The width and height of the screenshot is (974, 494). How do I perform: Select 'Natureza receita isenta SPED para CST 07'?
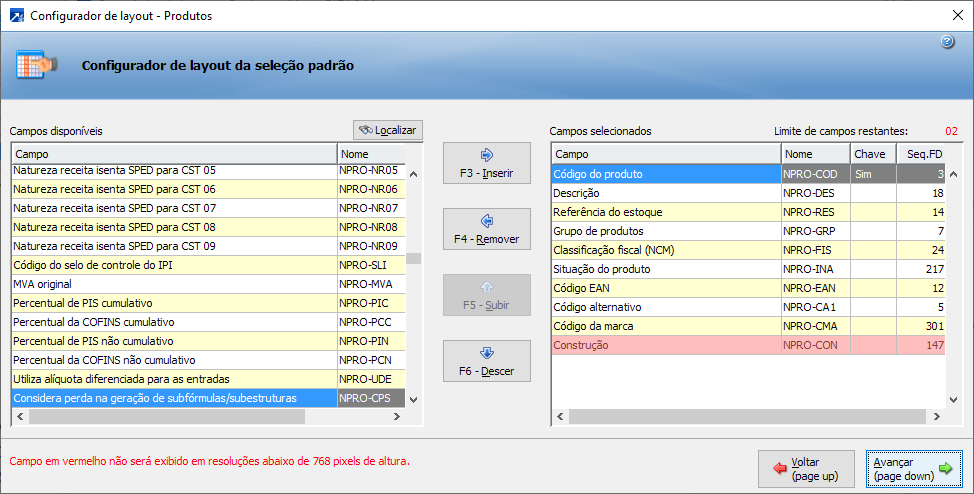(x=209, y=208)
